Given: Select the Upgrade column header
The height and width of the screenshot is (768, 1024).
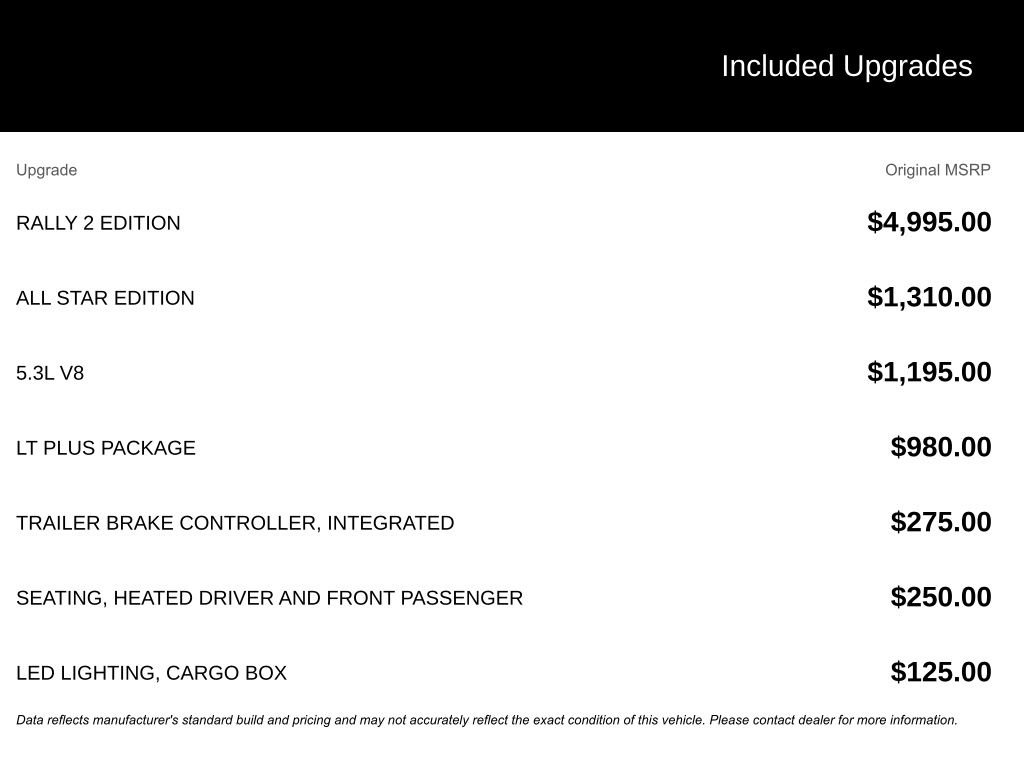Looking at the screenshot, I should click(46, 170).
